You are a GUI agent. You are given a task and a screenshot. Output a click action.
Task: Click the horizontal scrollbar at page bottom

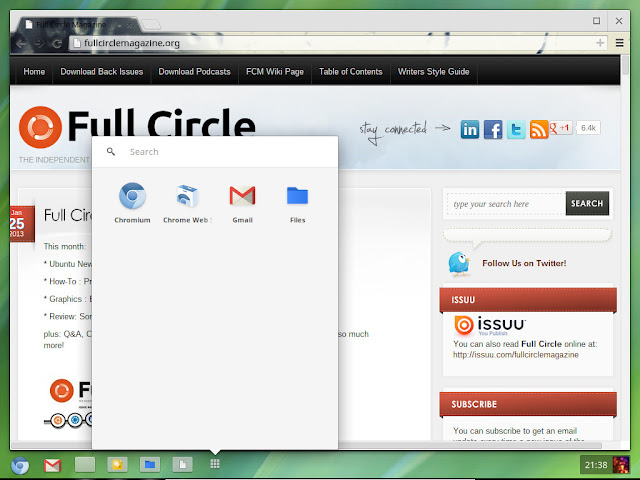[x=306, y=445]
